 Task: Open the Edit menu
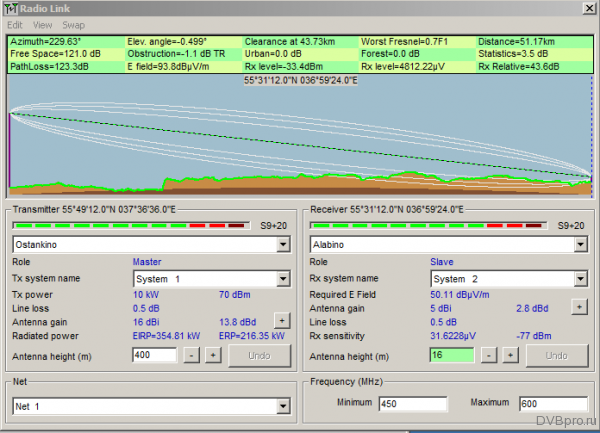pos(15,24)
